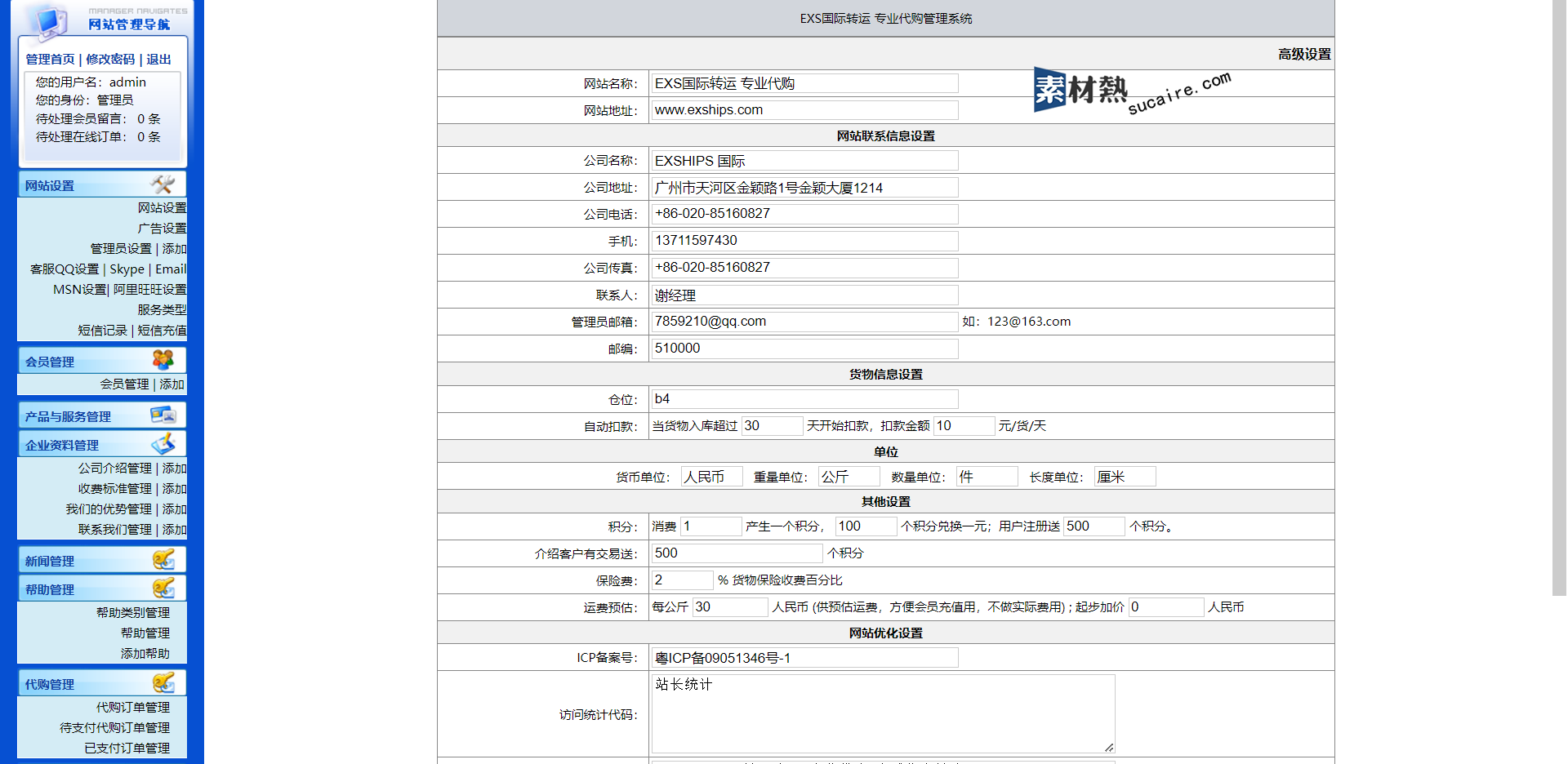Click the 访问统计代码 text area
The height and width of the screenshot is (764, 1568).
(x=883, y=714)
